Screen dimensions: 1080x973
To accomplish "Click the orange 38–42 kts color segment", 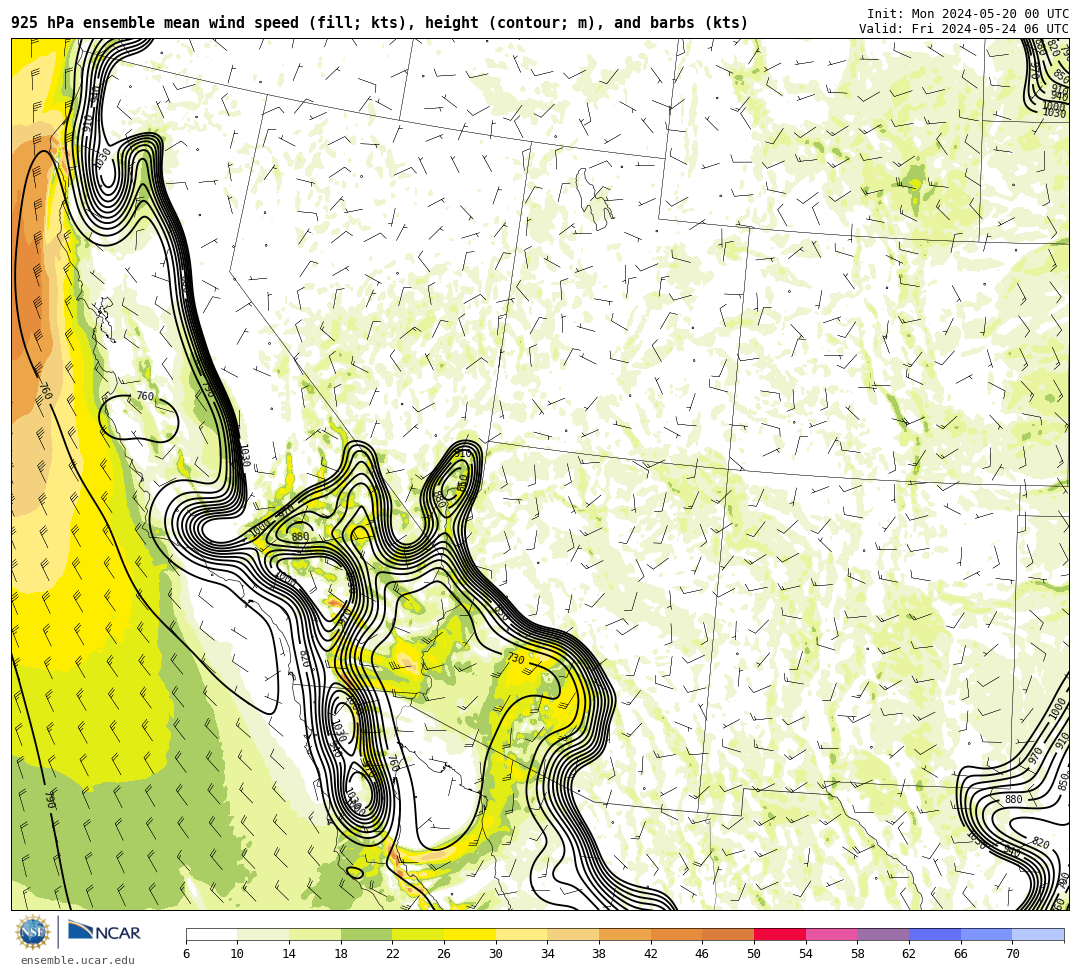I will tap(625, 934).
